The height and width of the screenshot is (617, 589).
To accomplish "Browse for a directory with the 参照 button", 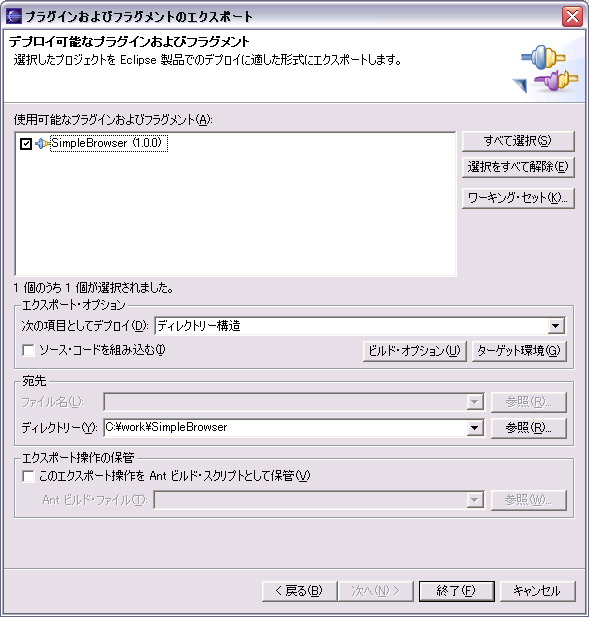I will point(528,428).
